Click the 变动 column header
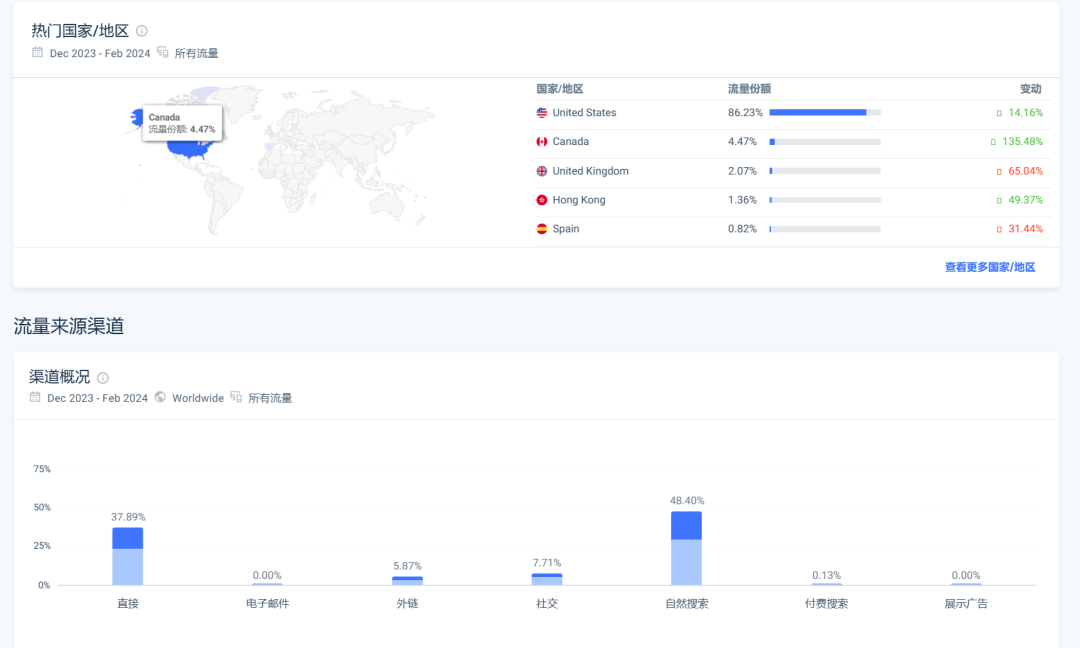Viewport: 1080px width, 648px height. (x=1030, y=89)
